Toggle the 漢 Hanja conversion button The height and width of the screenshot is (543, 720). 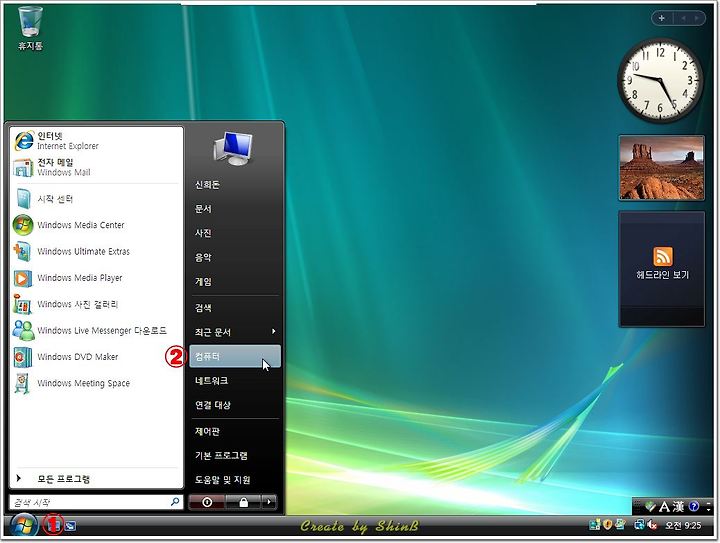tap(679, 507)
